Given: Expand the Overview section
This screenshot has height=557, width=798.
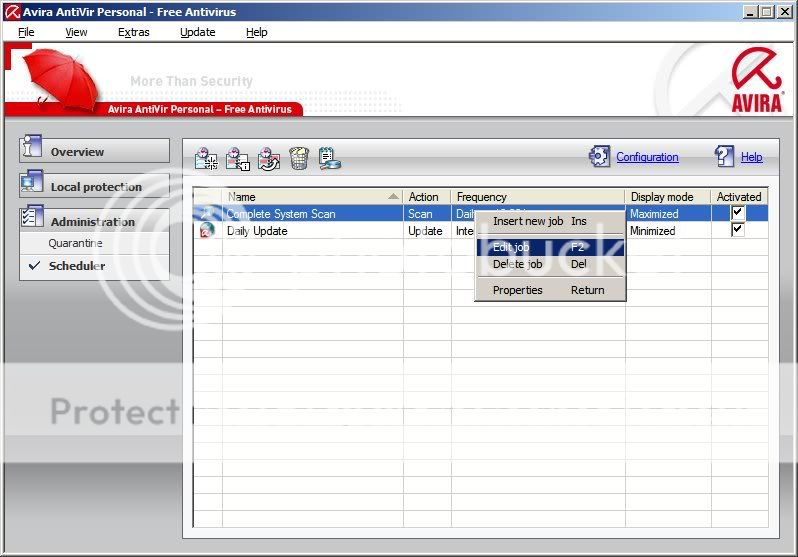Looking at the screenshot, I should click(x=94, y=151).
